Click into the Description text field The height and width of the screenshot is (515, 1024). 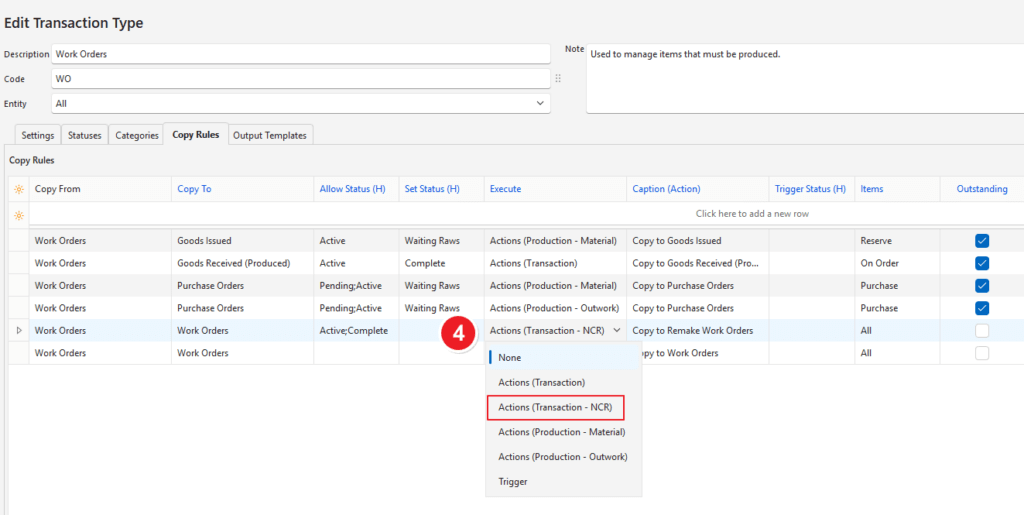point(300,54)
